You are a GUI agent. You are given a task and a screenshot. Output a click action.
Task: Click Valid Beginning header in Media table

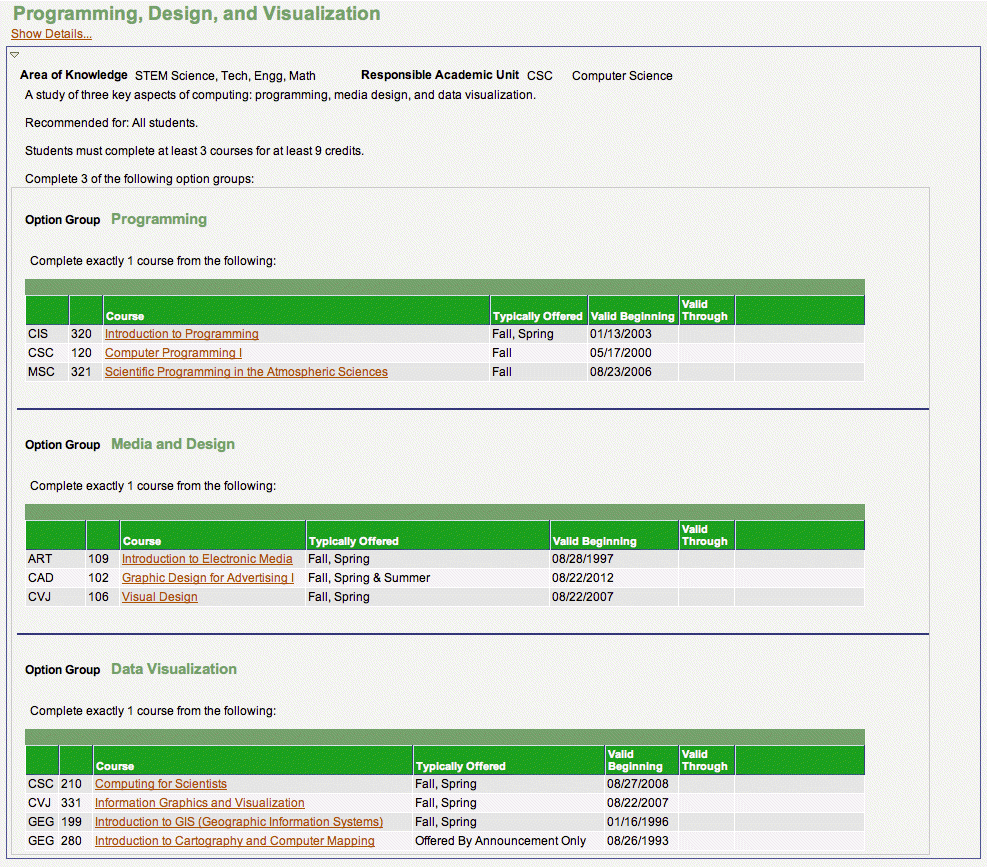point(593,541)
